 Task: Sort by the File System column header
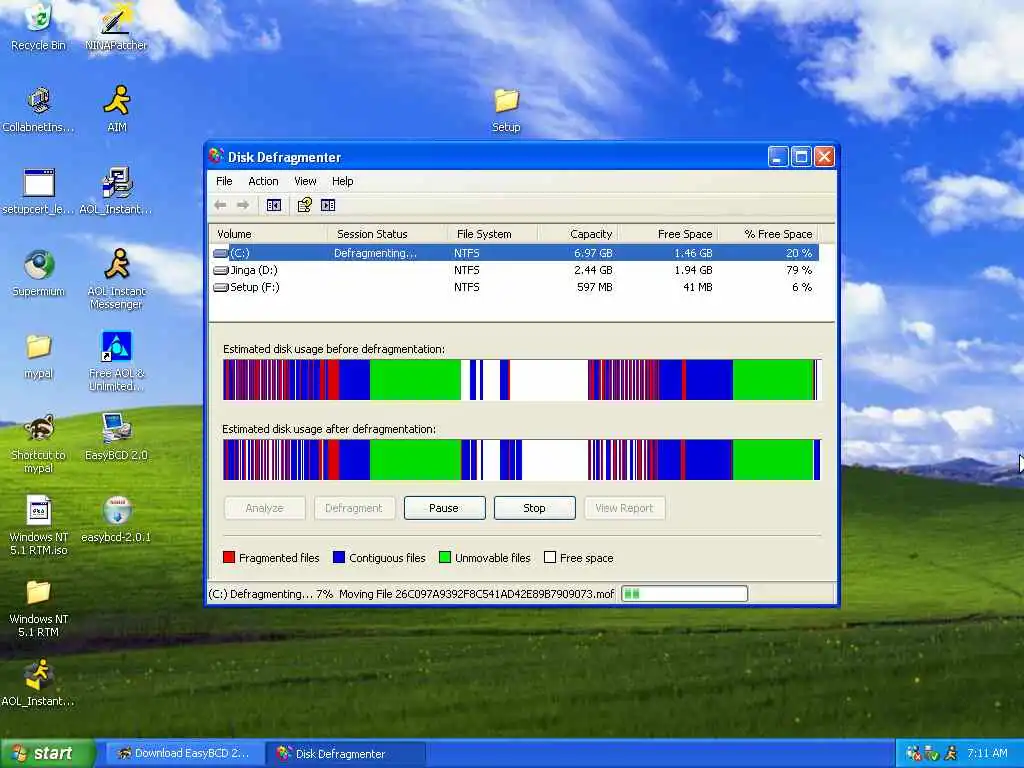[492, 234]
